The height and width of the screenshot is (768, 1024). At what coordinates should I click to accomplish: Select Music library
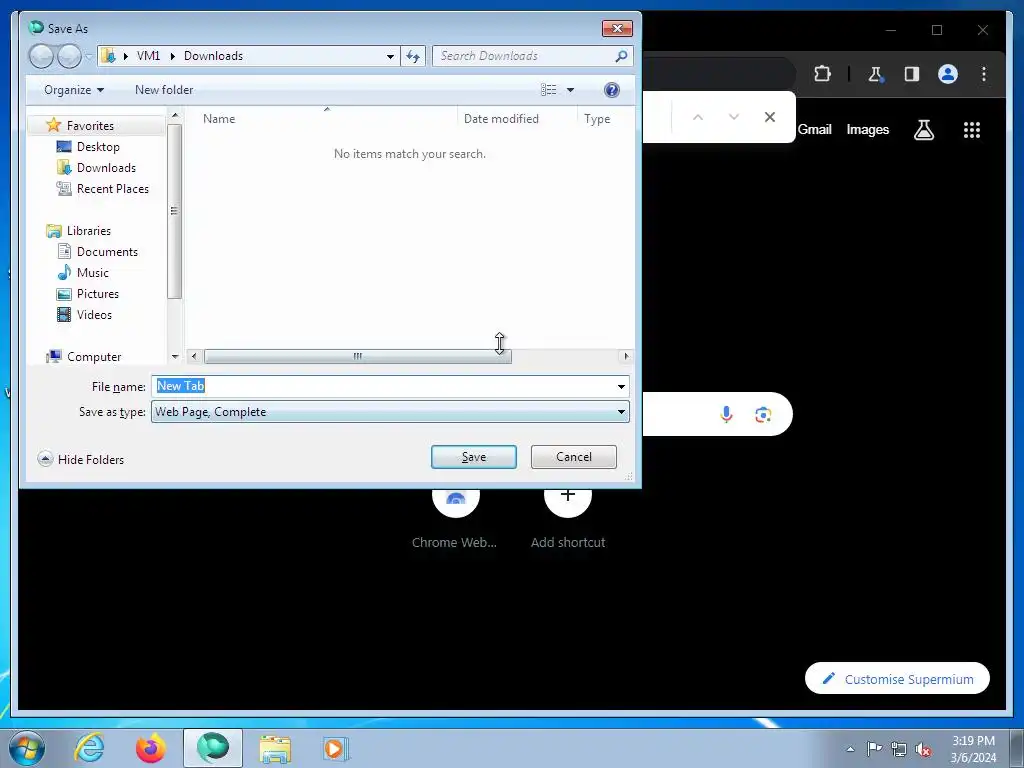tap(93, 272)
